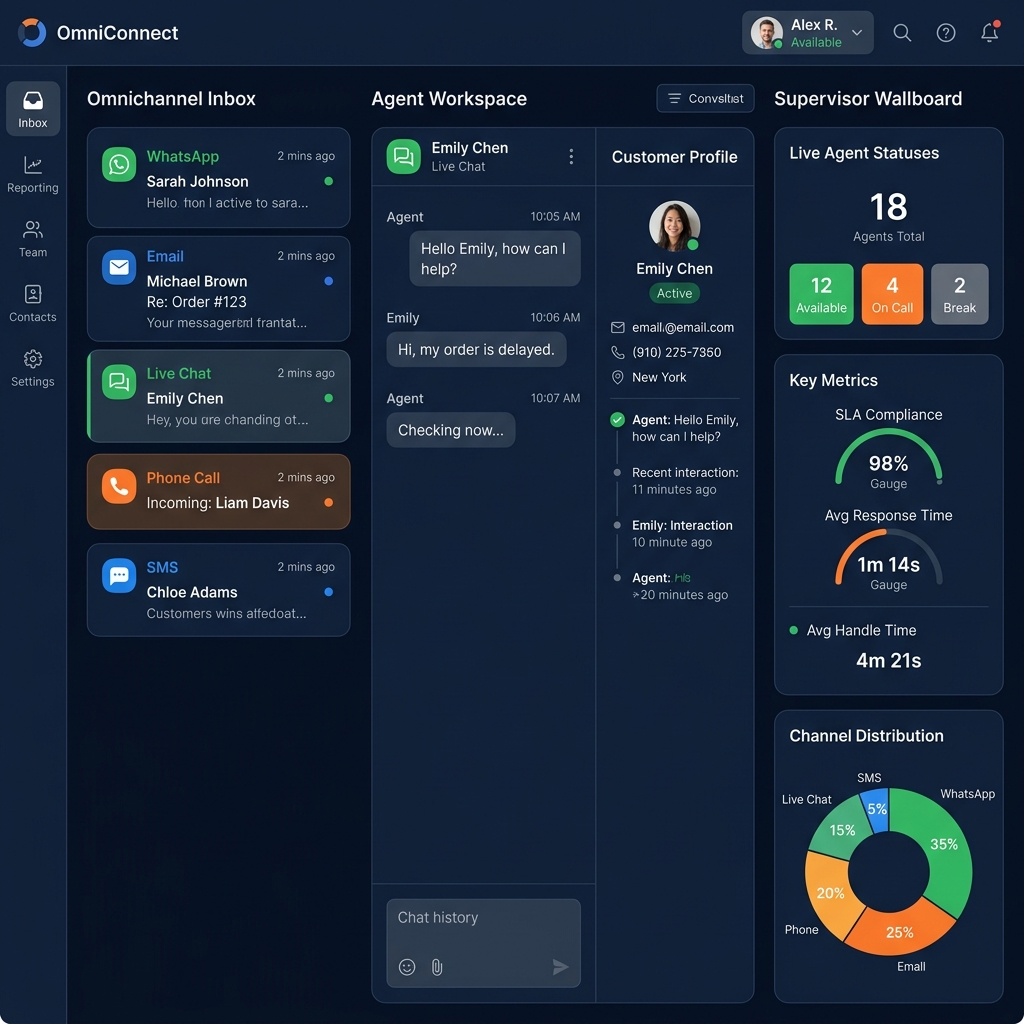Open Chloe Adams SMS conversation
Viewport: 1024px width, 1024px height.
pos(218,590)
